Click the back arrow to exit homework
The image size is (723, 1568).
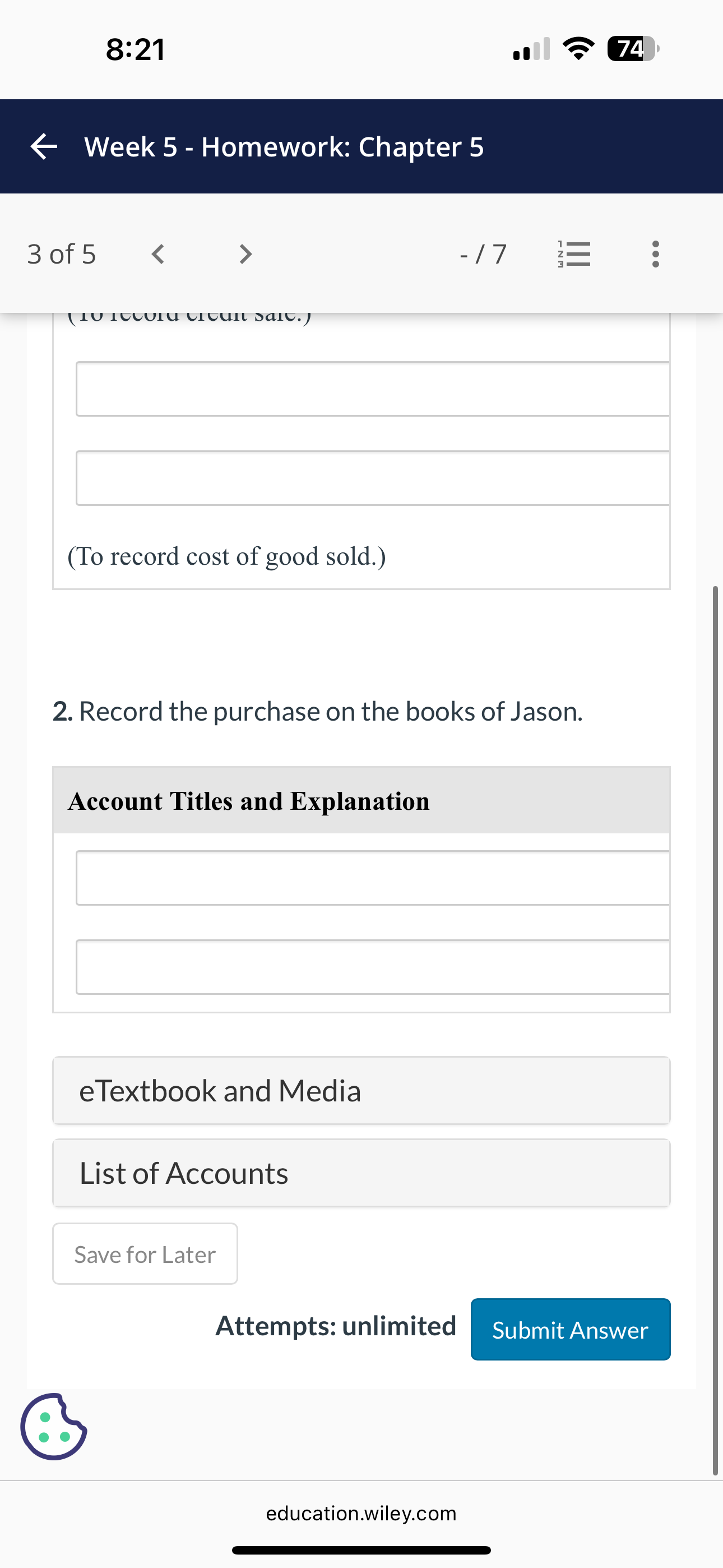(x=43, y=147)
